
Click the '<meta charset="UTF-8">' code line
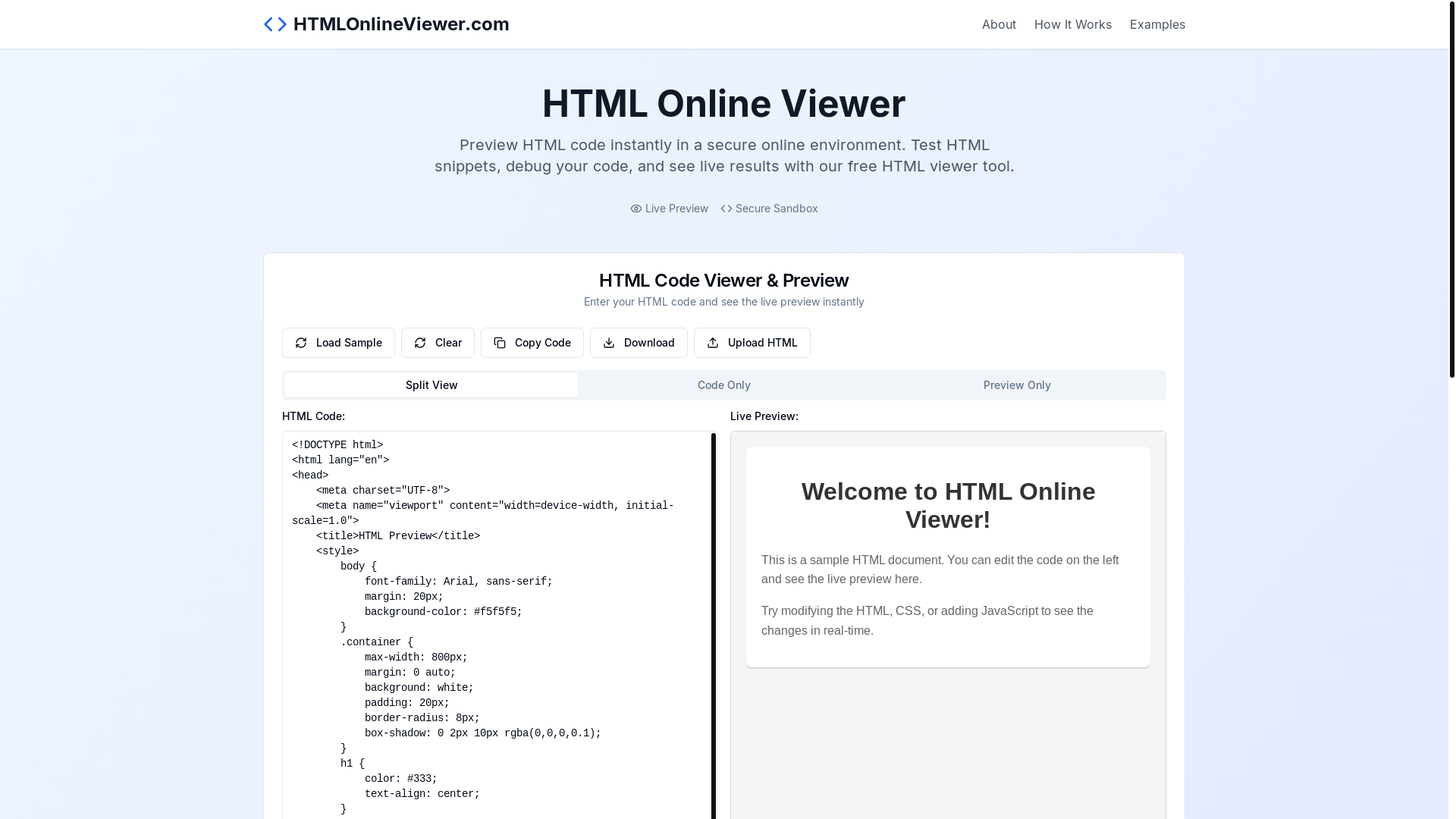pos(383,491)
